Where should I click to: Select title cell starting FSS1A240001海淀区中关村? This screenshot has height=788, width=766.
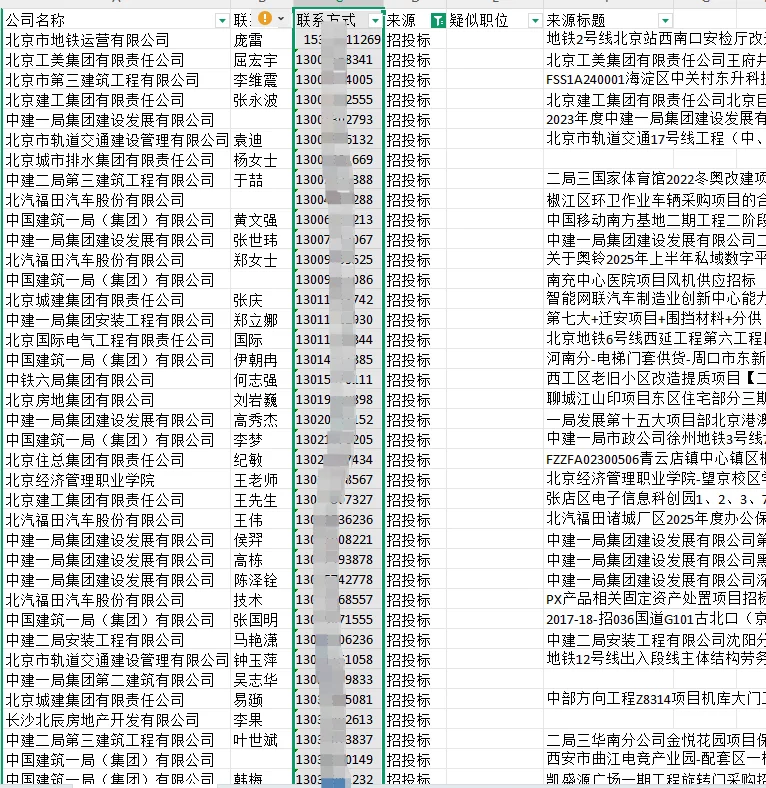tap(655, 79)
